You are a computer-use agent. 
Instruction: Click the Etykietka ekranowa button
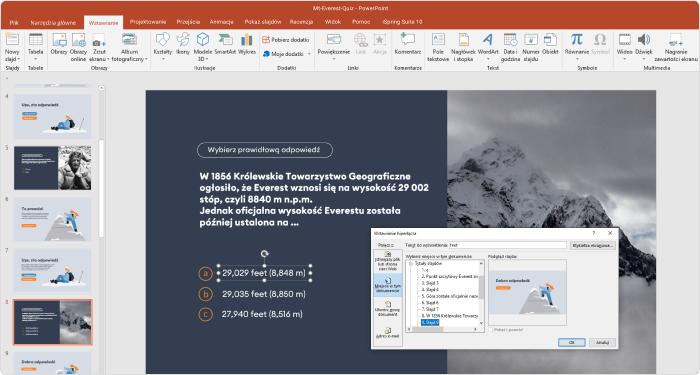592,245
